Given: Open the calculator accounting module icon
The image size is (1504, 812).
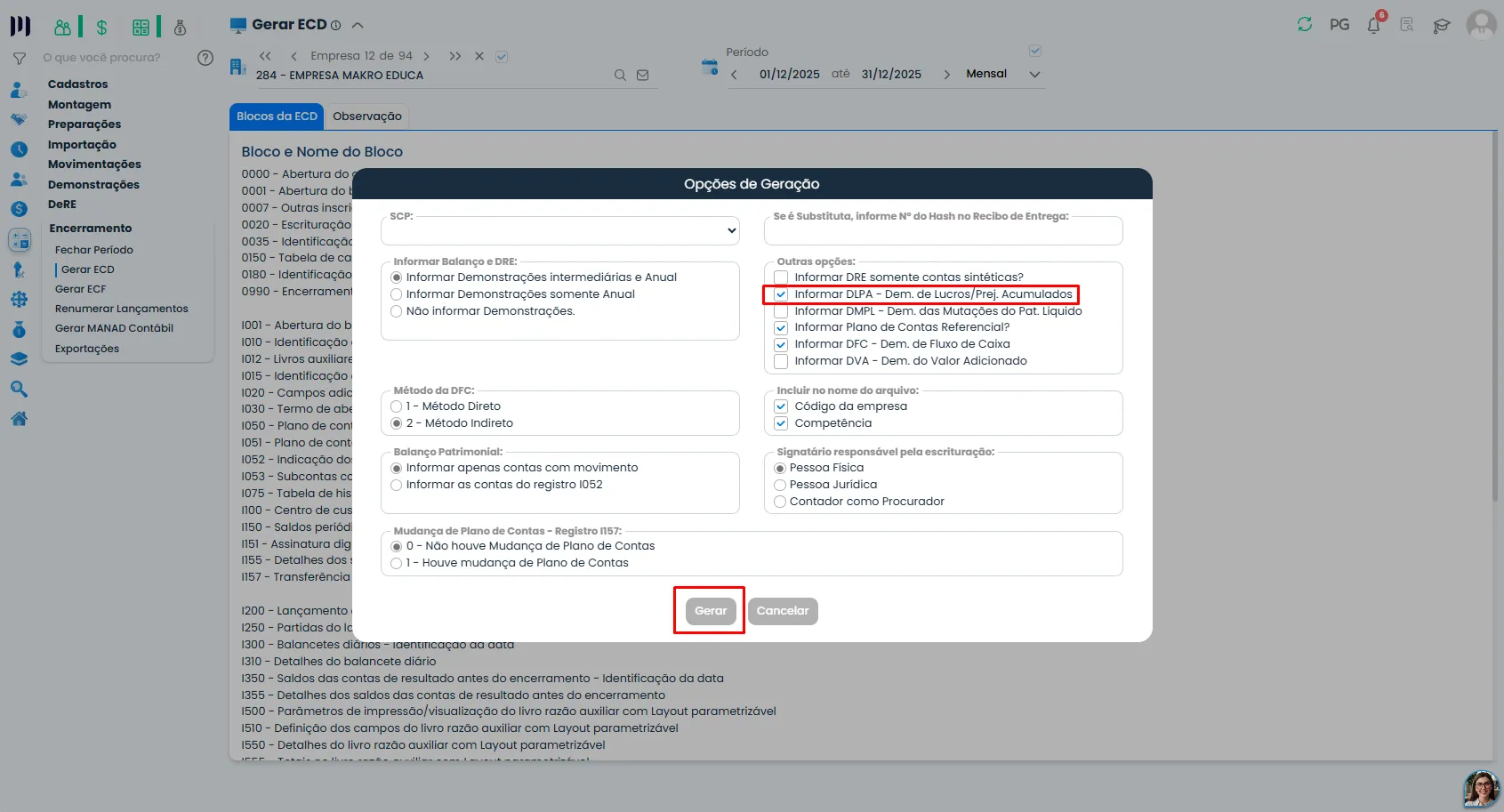Looking at the screenshot, I should click(x=141, y=28).
